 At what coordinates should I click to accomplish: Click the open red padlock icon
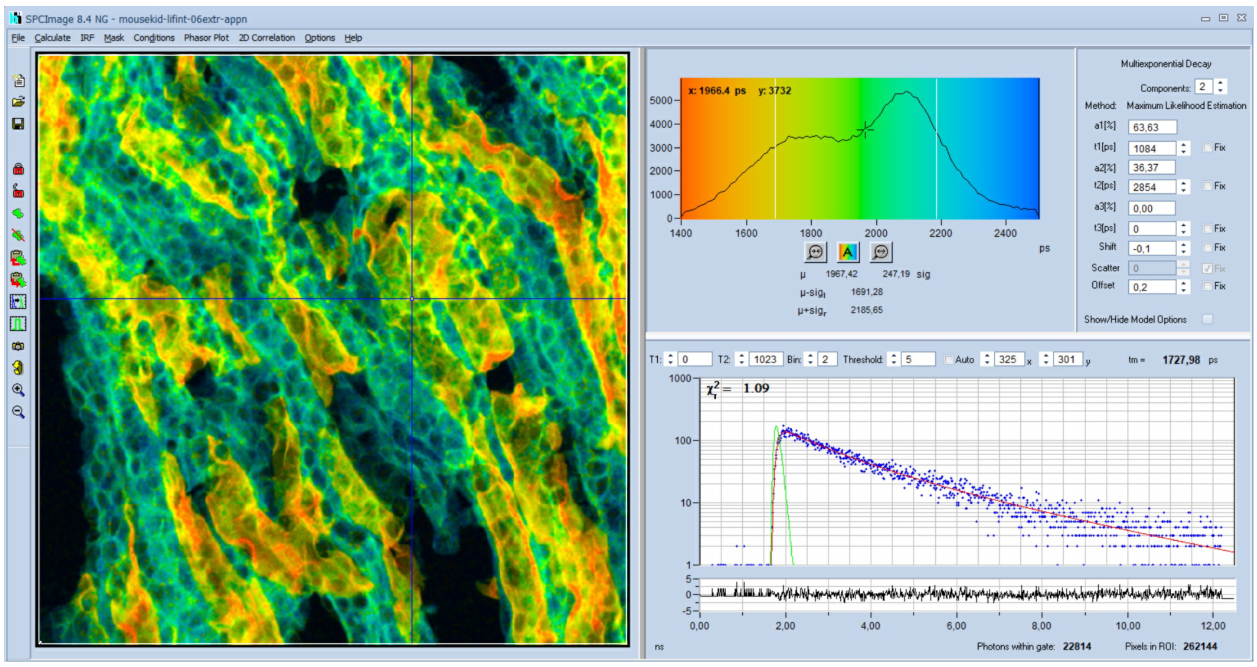[18, 190]
